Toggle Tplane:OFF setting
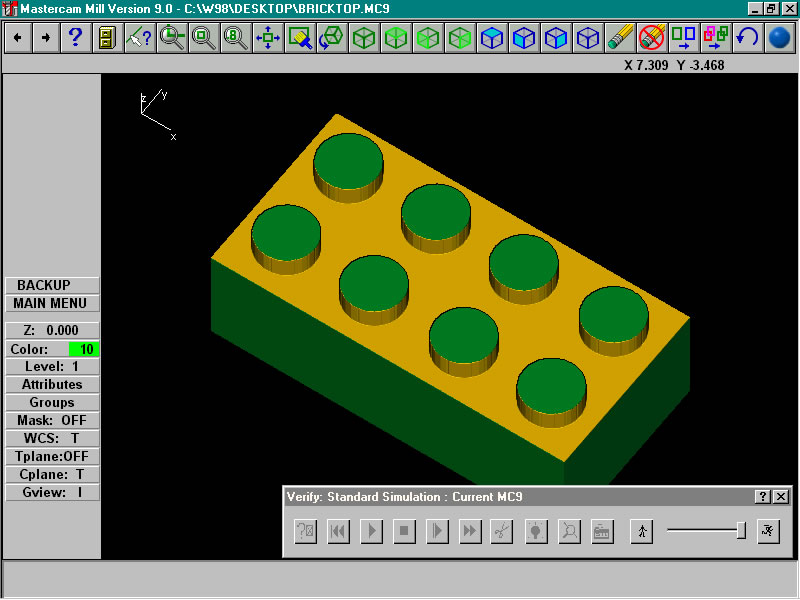Viewport: 800px width, 600px height. [52, 457]
